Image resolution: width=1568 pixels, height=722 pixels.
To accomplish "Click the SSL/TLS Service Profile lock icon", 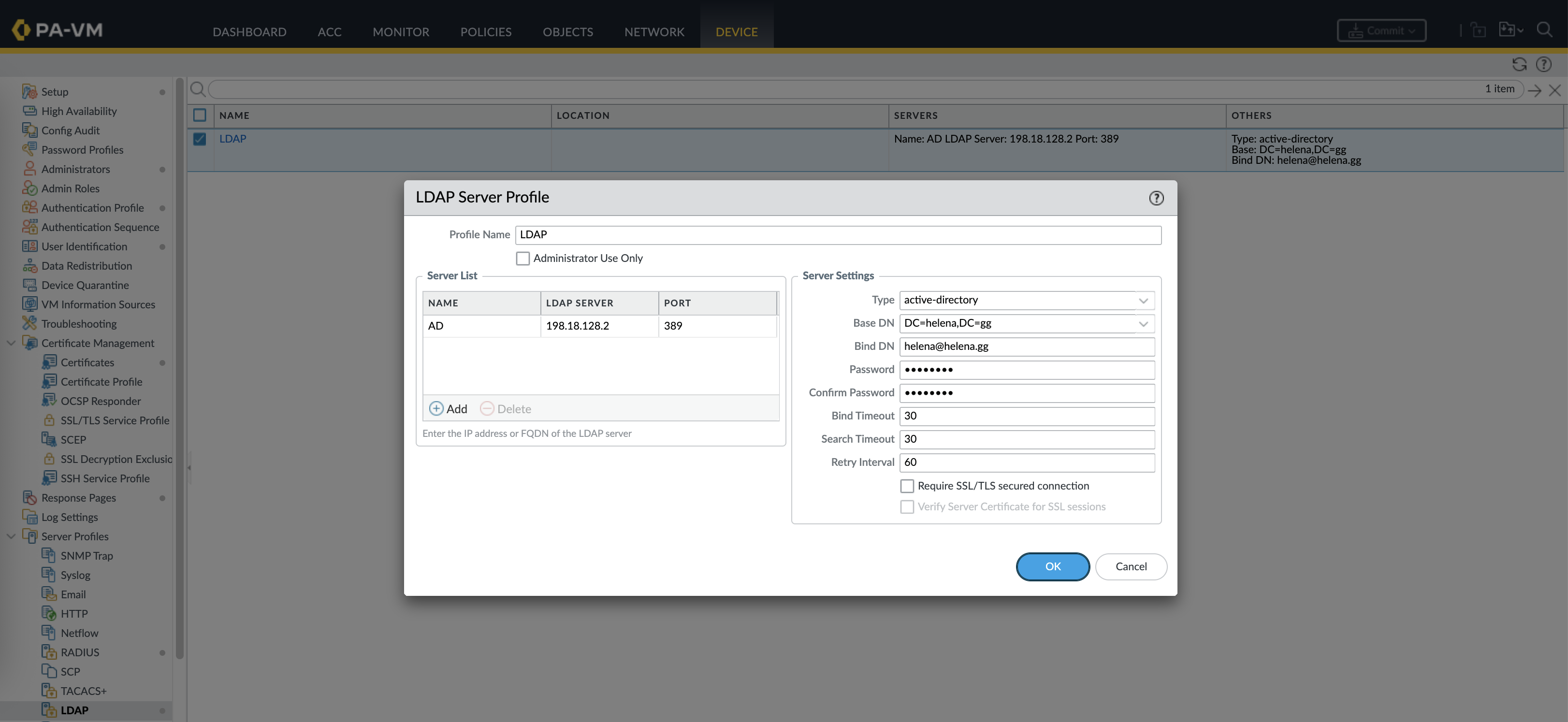I will click(x=49, y=420).
